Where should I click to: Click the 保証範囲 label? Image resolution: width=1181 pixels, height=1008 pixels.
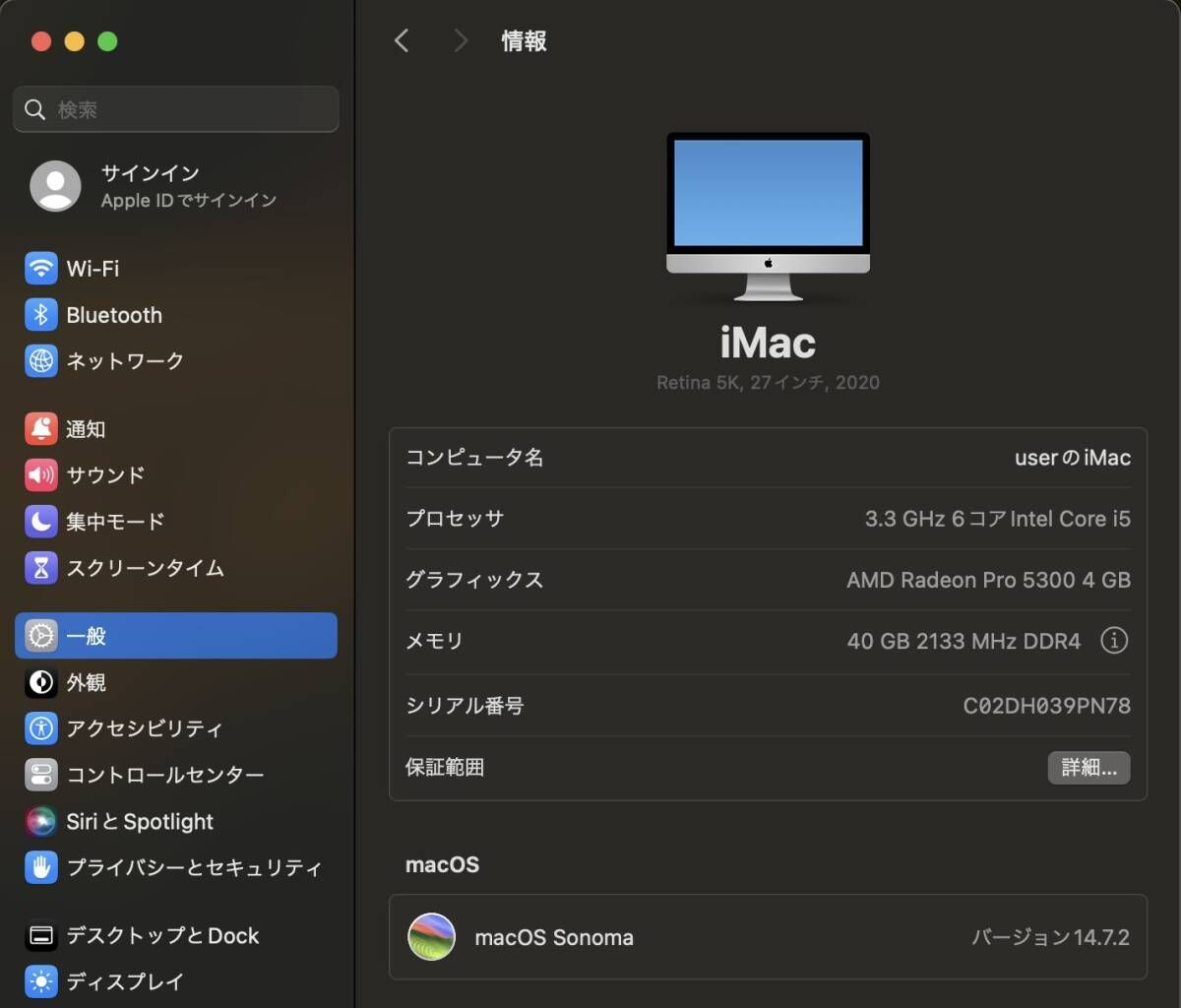click(445, 768)
